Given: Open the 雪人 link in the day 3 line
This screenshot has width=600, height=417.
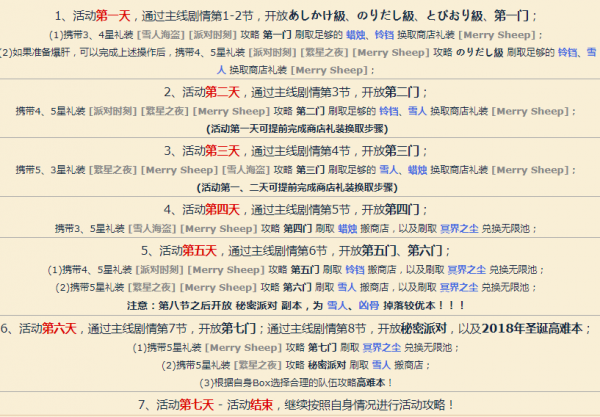Looking at the screenshot, I should (389, 170).
